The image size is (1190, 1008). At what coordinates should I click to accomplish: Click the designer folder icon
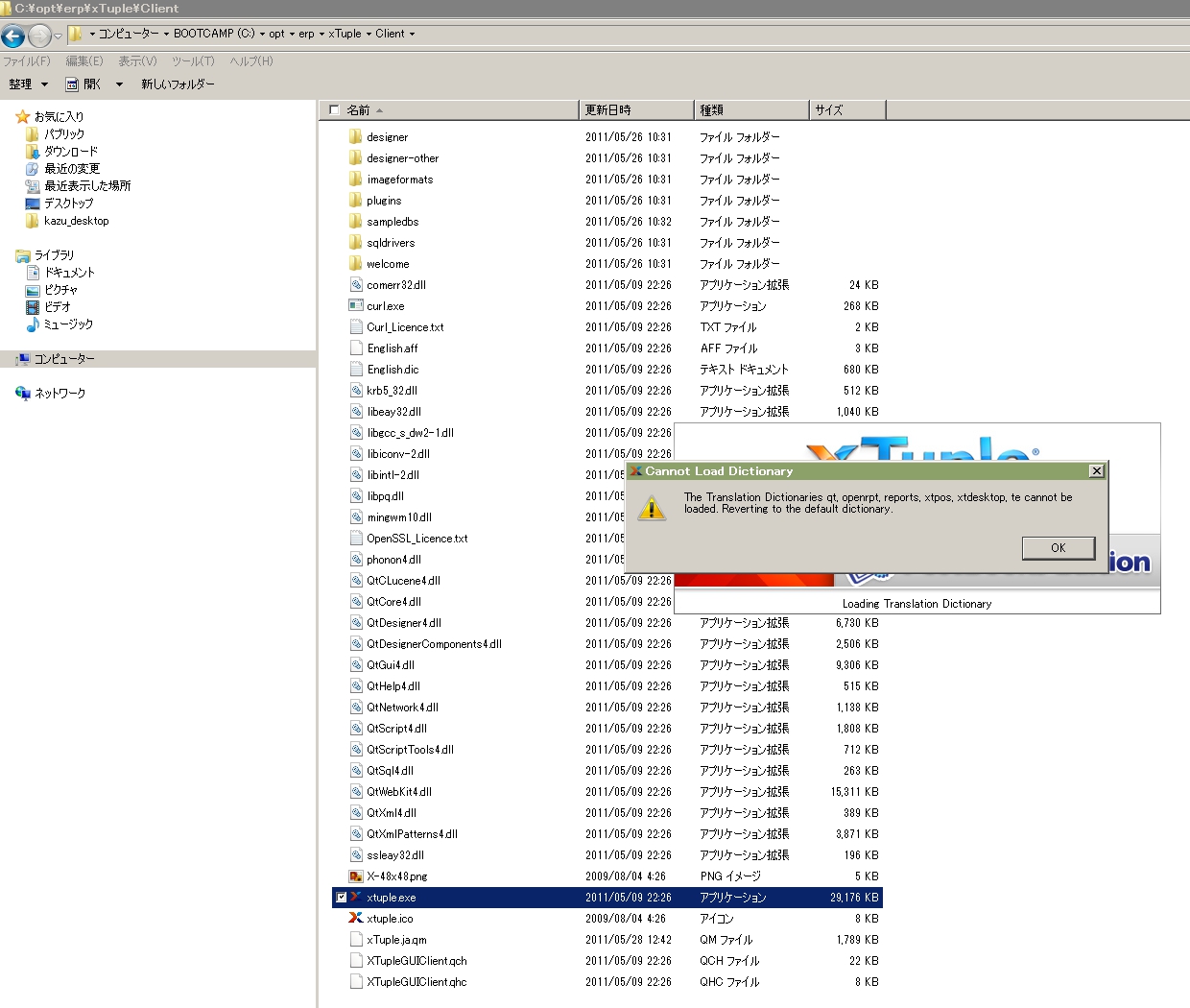coord(355,137)
